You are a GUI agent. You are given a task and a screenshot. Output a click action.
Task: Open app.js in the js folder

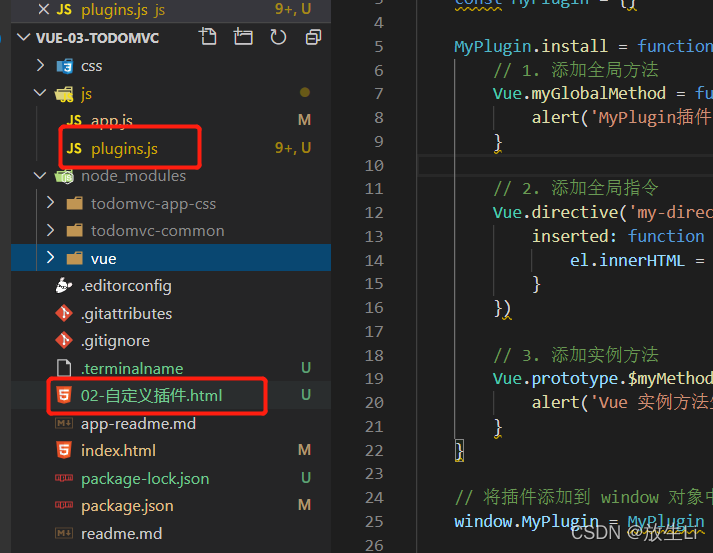click(x=111, y=121)
